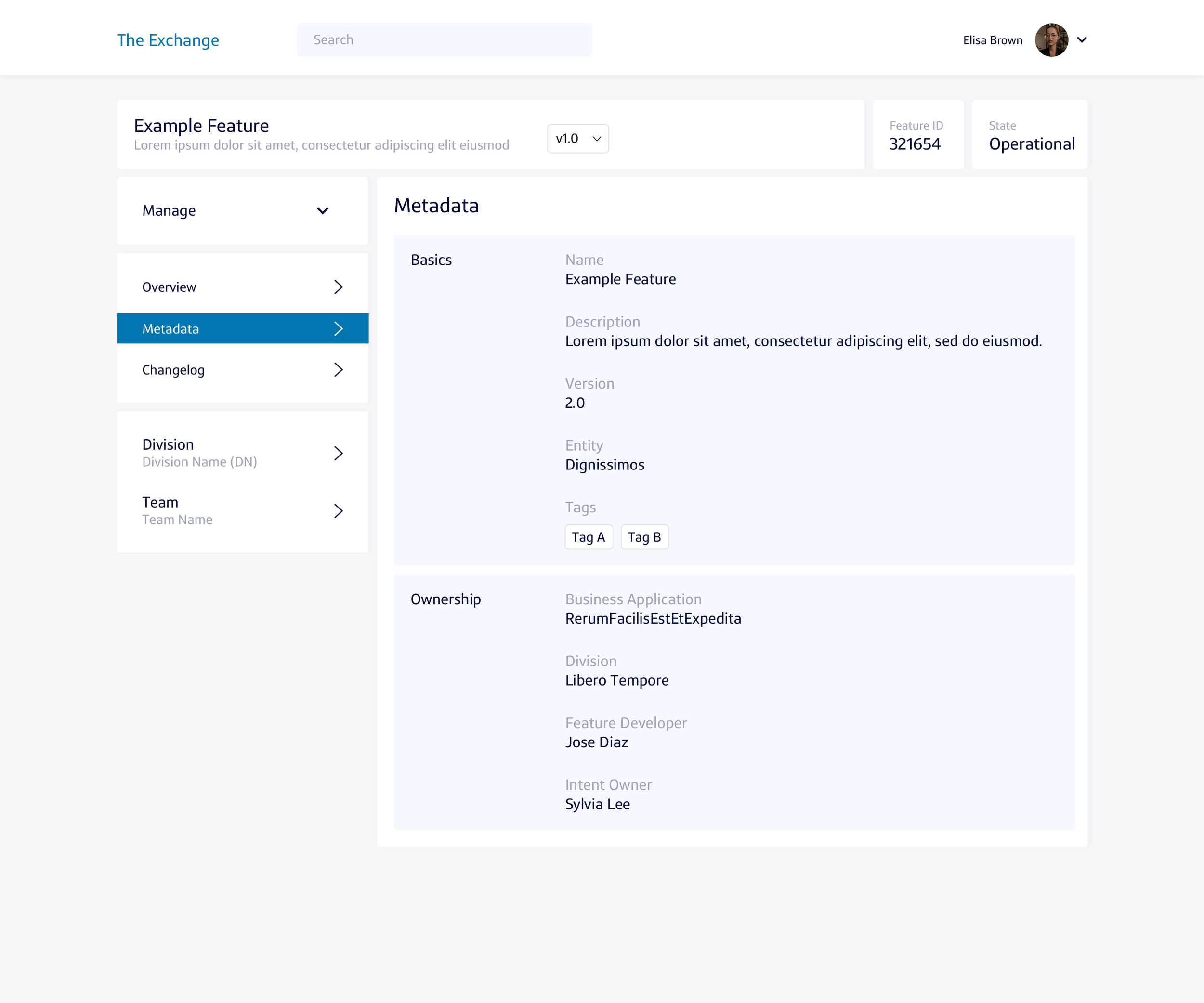Open The Exchange home link
The width and height of the screenshot is (1204, 1003).
point(168,40)
